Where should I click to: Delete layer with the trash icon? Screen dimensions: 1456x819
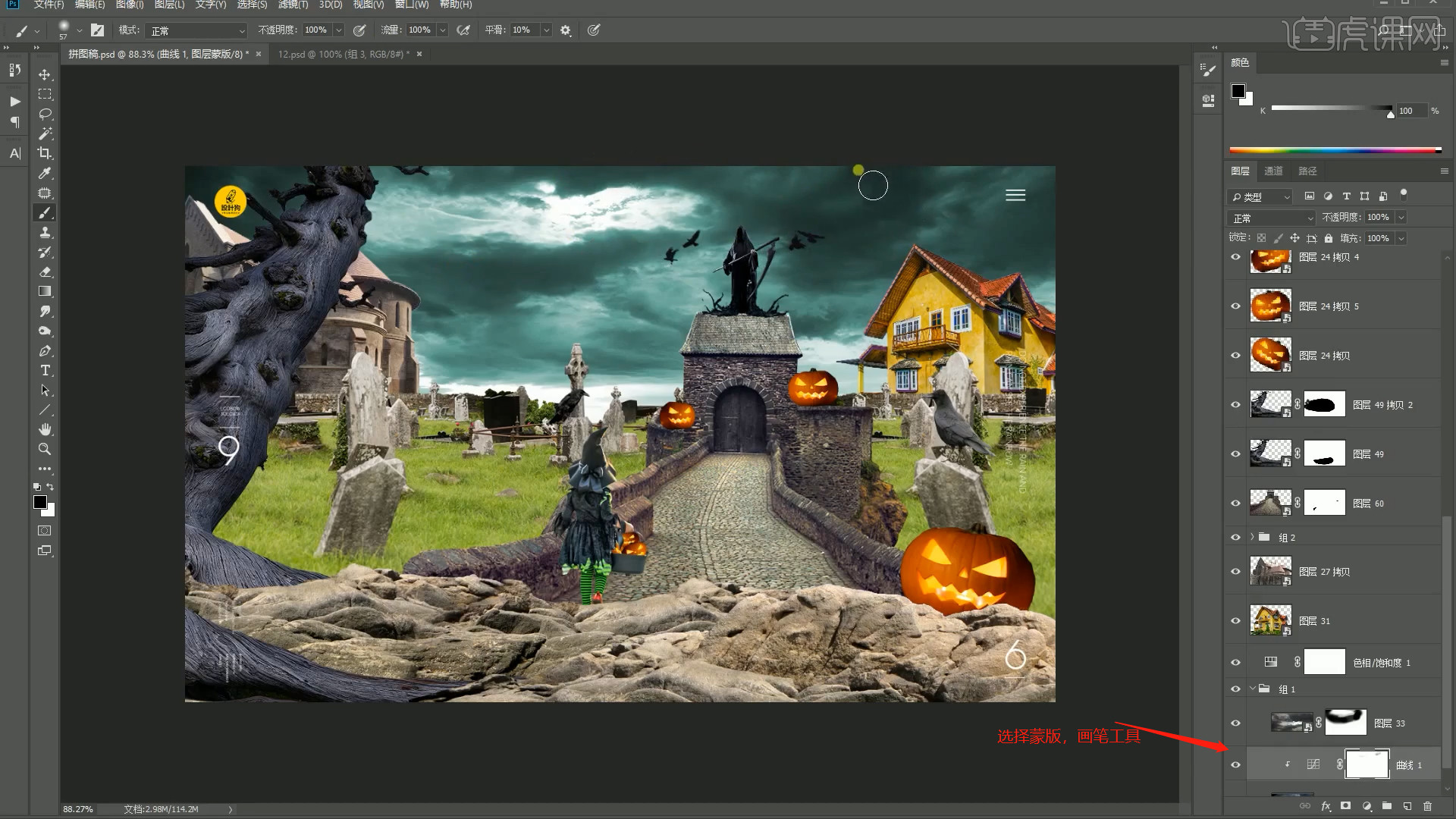pos(1428,806)
